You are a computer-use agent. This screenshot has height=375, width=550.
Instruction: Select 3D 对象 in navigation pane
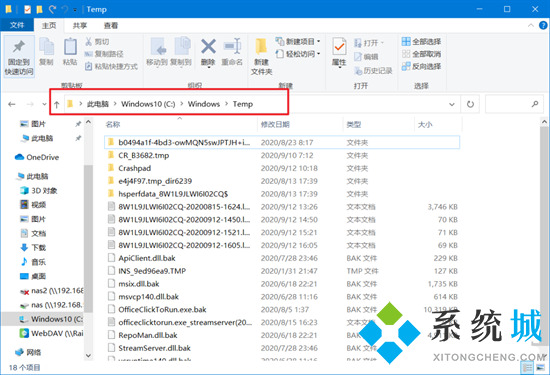pos(39,190)
